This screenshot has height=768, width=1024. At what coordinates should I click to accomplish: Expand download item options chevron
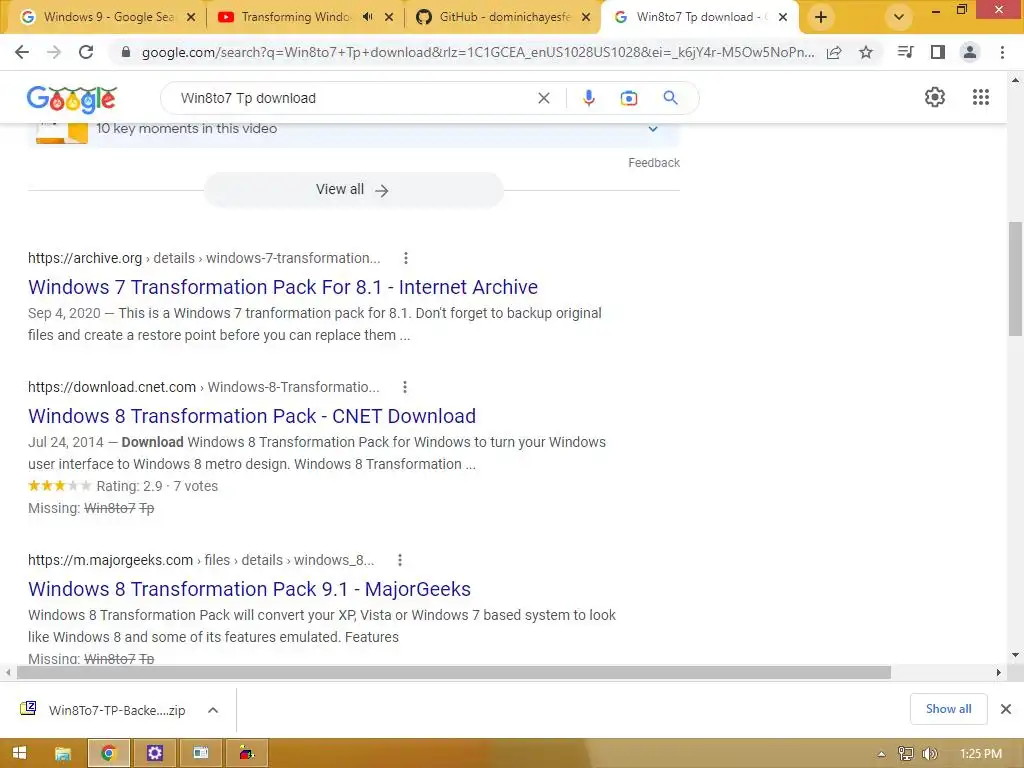pyautogui.click(x=213, y=710)
